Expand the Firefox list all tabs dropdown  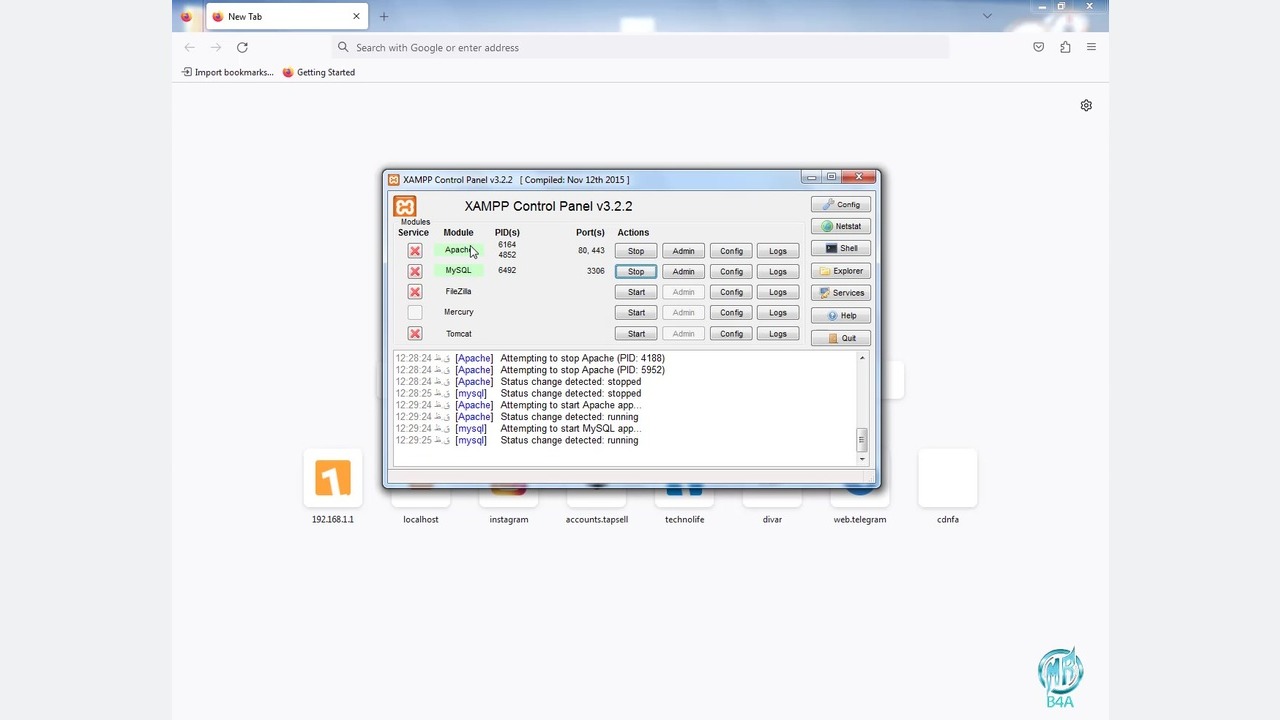[x=987, y=16]
